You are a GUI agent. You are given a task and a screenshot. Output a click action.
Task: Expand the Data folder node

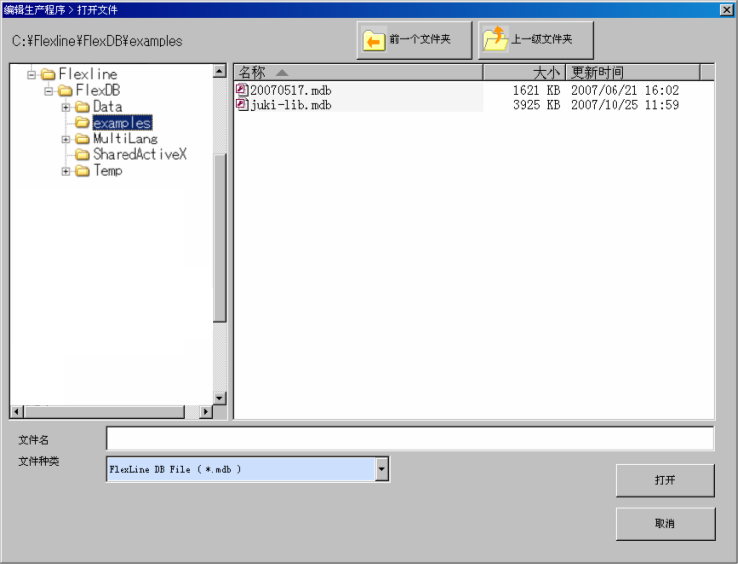(x=66, y=107)
